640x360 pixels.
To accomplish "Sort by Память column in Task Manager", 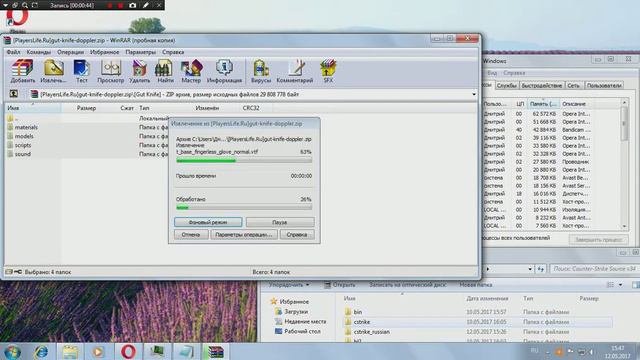I will tap(543, 104).
